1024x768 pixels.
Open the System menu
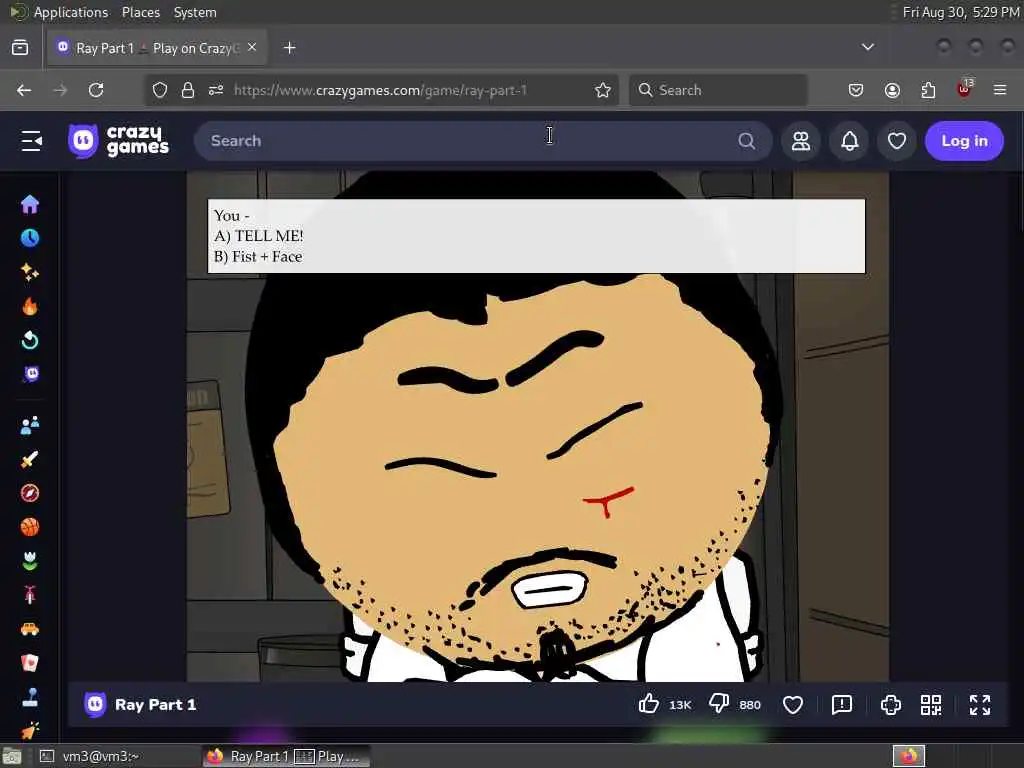click(x=195, y=12)
